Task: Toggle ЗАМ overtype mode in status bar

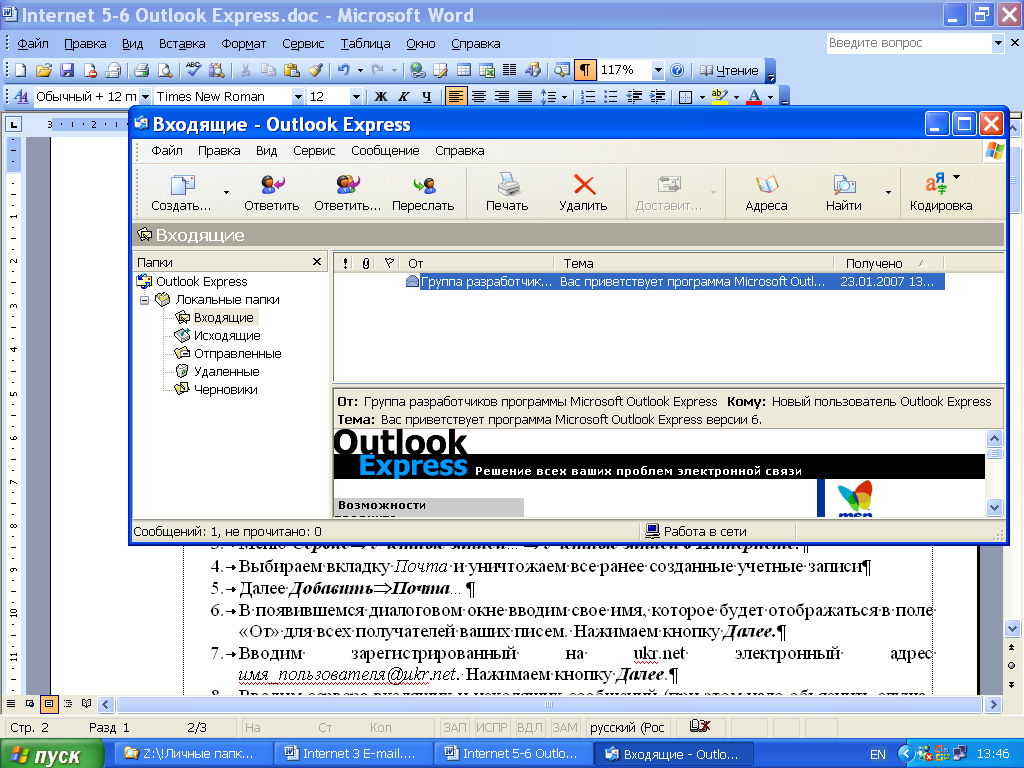Action: click(x=564, y=728)
